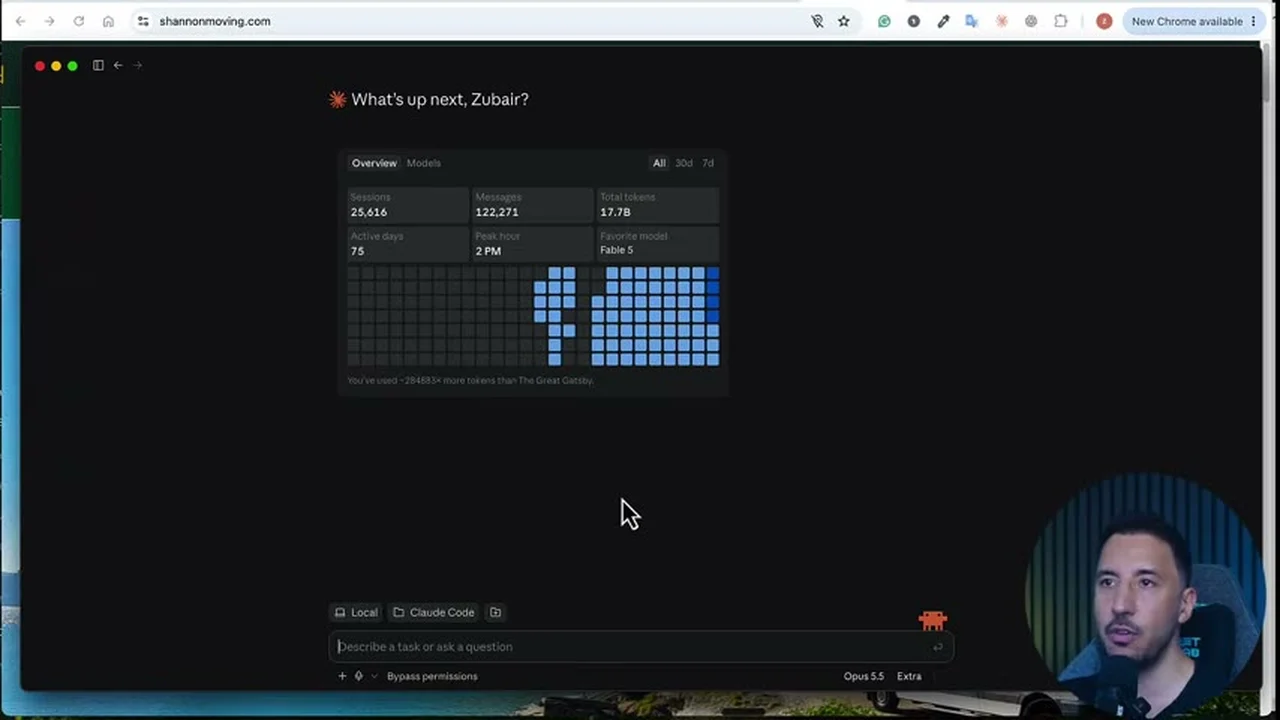This screenshot has height=720, width=1280.
Task: Click the site info icon in address bar
Action: coord(143,21)
